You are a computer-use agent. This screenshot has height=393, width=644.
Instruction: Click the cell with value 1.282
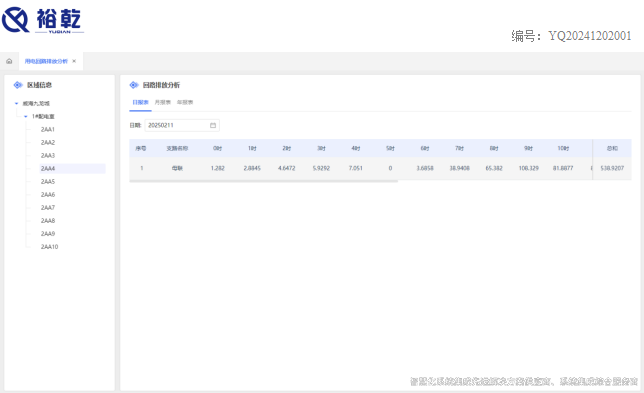pyautogui.click(x=217, y=168)
